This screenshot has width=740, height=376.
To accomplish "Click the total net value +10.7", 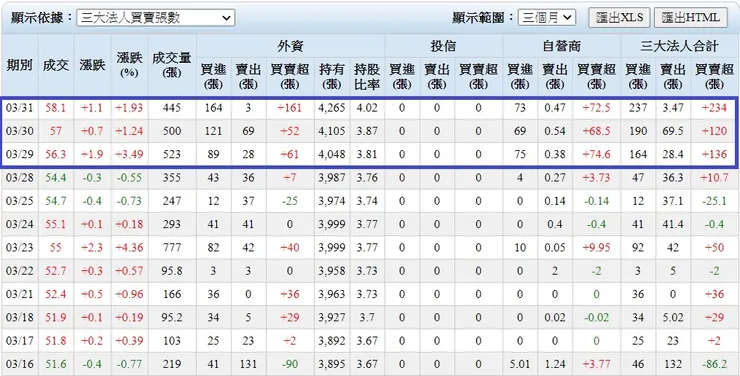I will pyautogui.click(x=714, y=178).
